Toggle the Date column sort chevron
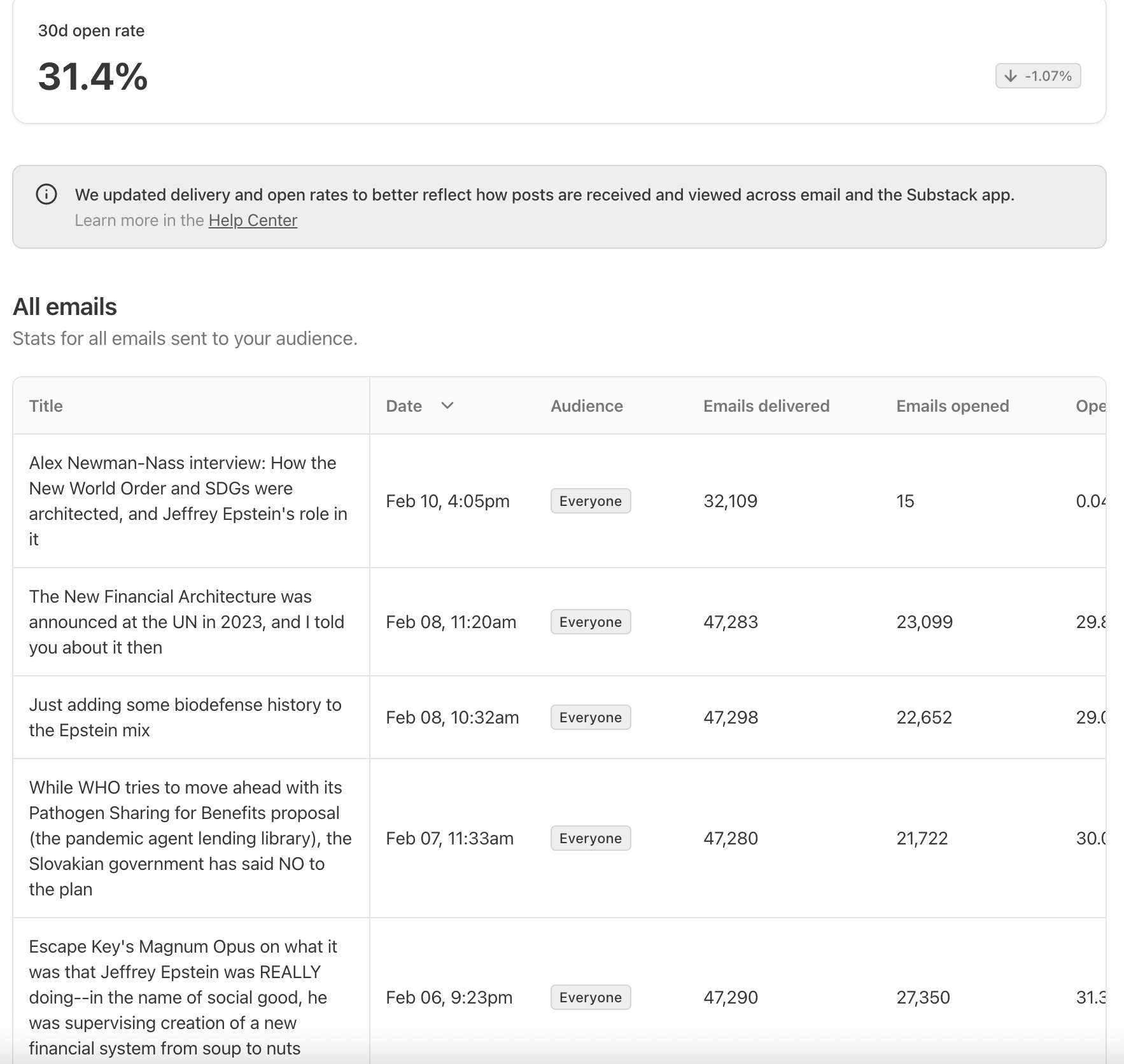 pyautogui.click(x=447, y=405)
